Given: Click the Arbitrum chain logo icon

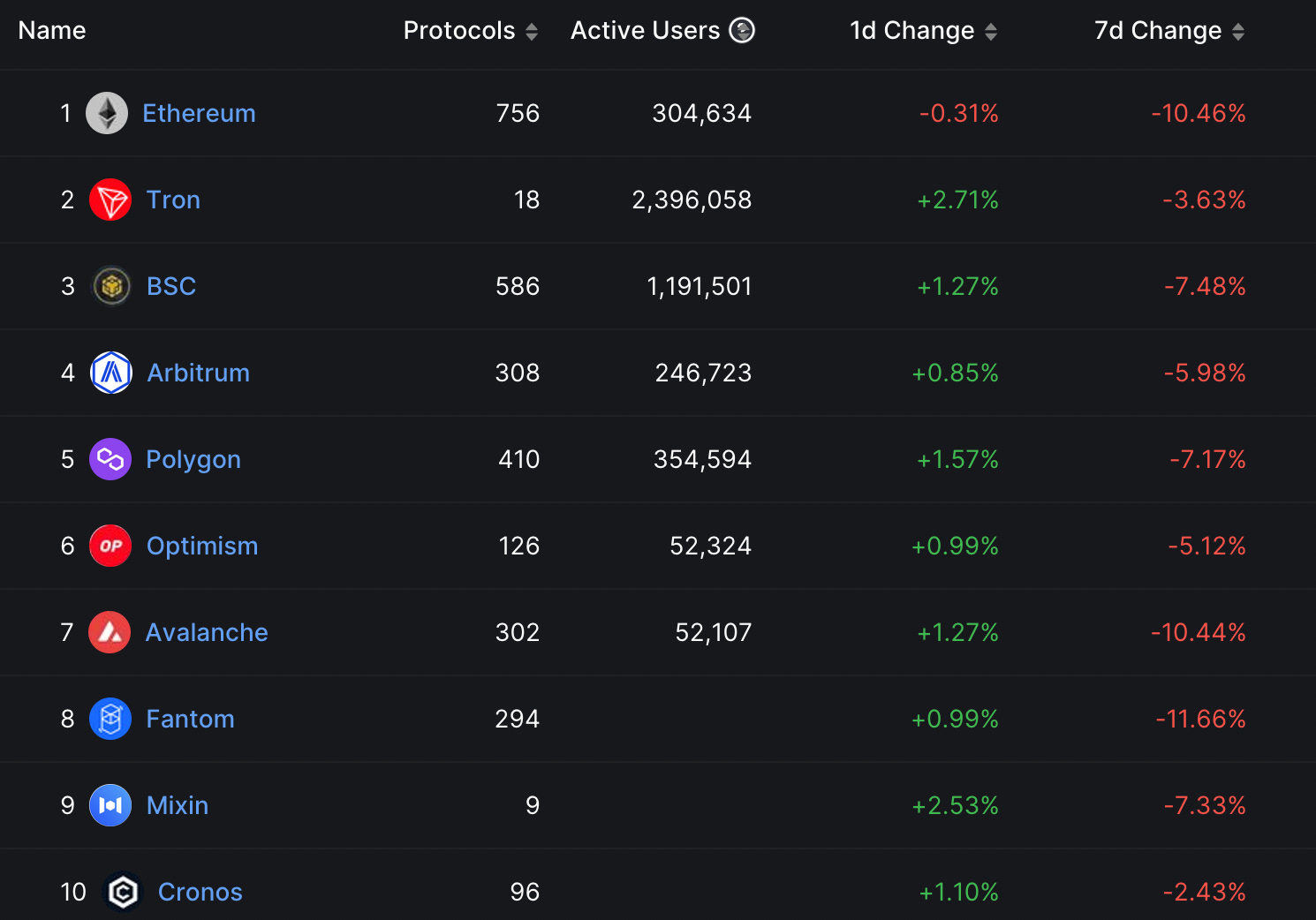Looking at the screenshot, I should pos(111,373).
